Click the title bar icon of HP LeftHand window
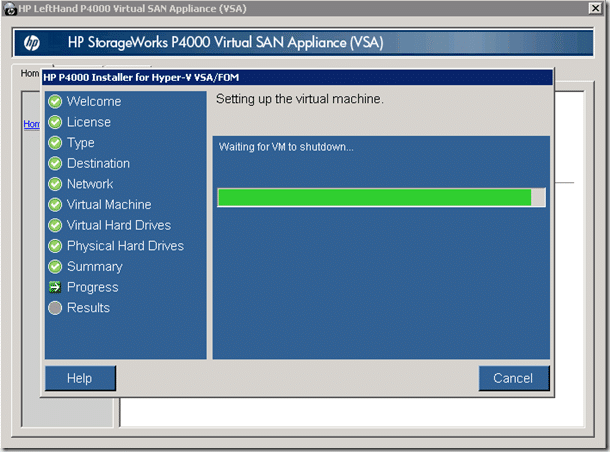Viewport: 610px width, 452px height. click(10, 9)
